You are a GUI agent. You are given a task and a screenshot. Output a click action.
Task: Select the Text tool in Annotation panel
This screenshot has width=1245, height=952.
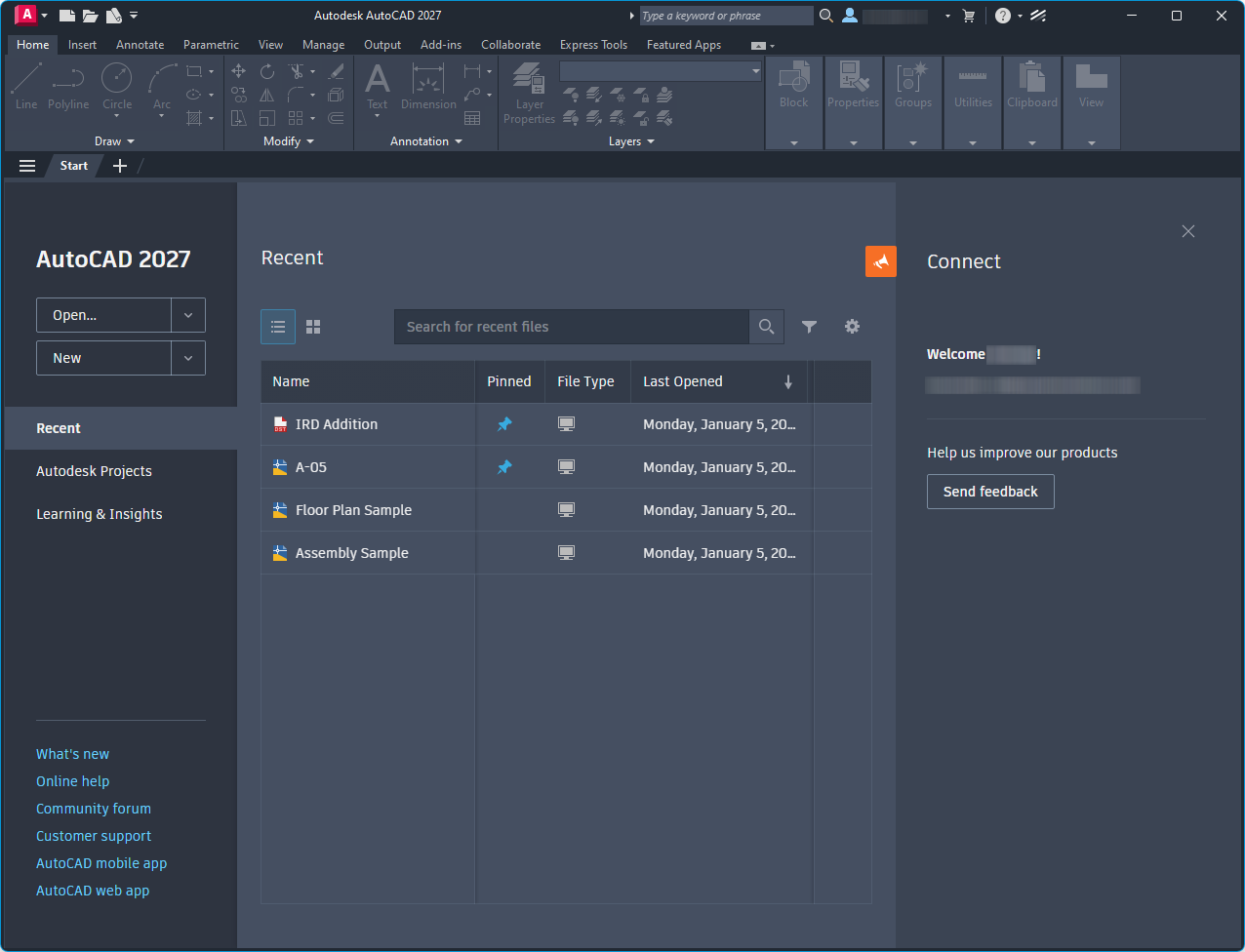378,87
